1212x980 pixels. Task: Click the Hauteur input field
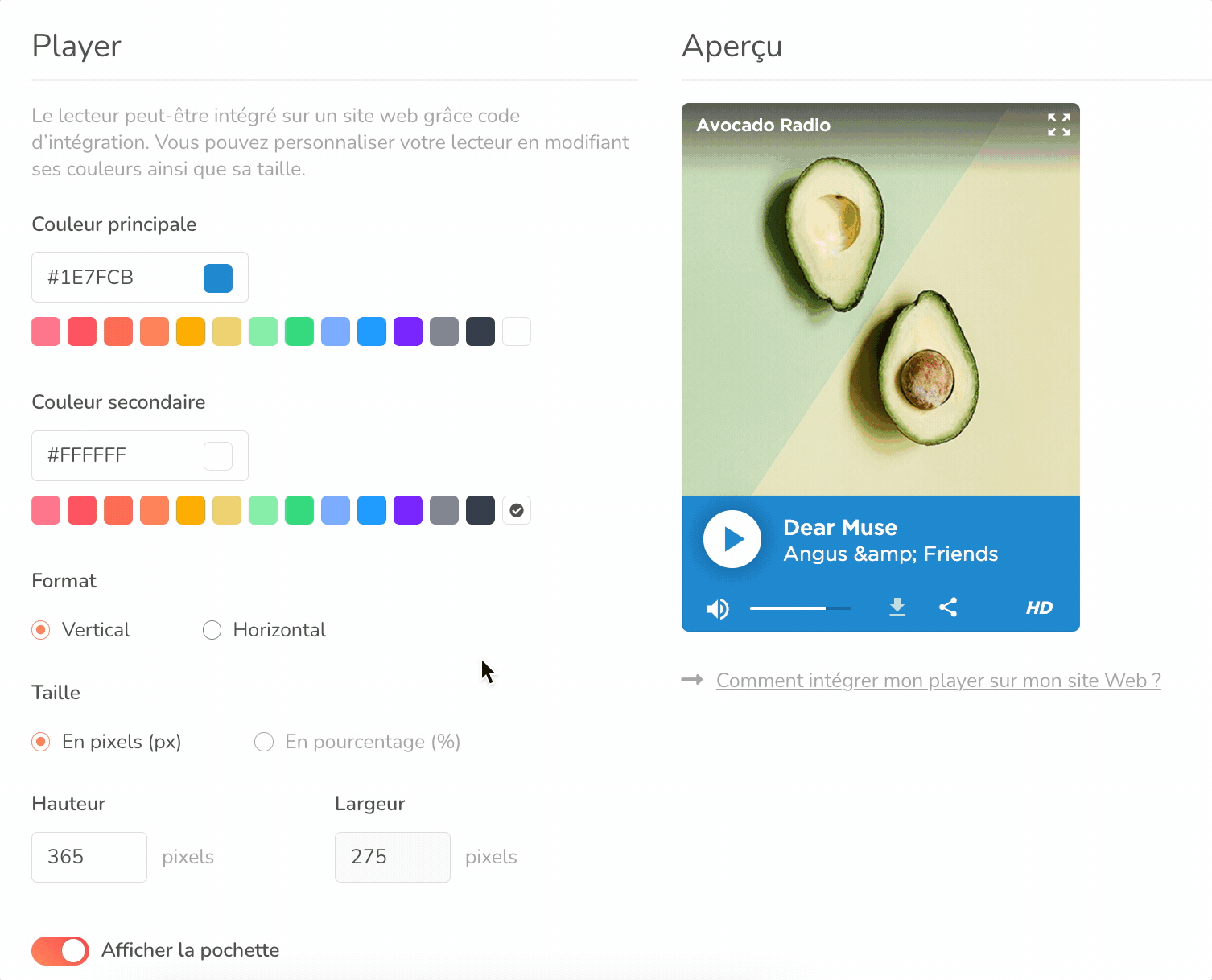coord(89,857)
